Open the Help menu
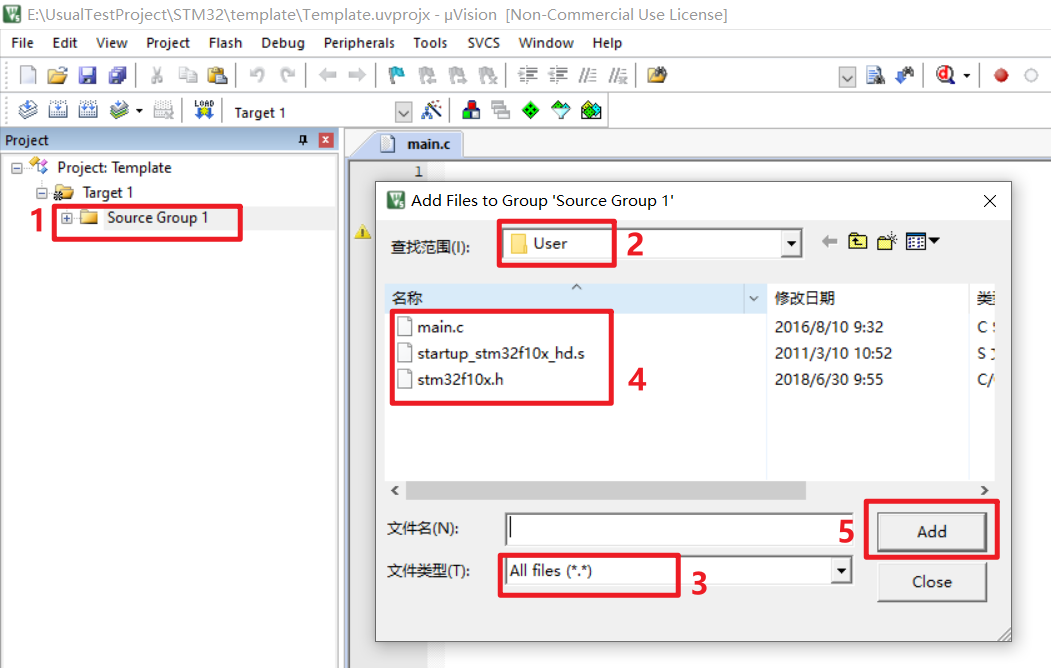The image size is (1051, 668). (x=607, y=43)
